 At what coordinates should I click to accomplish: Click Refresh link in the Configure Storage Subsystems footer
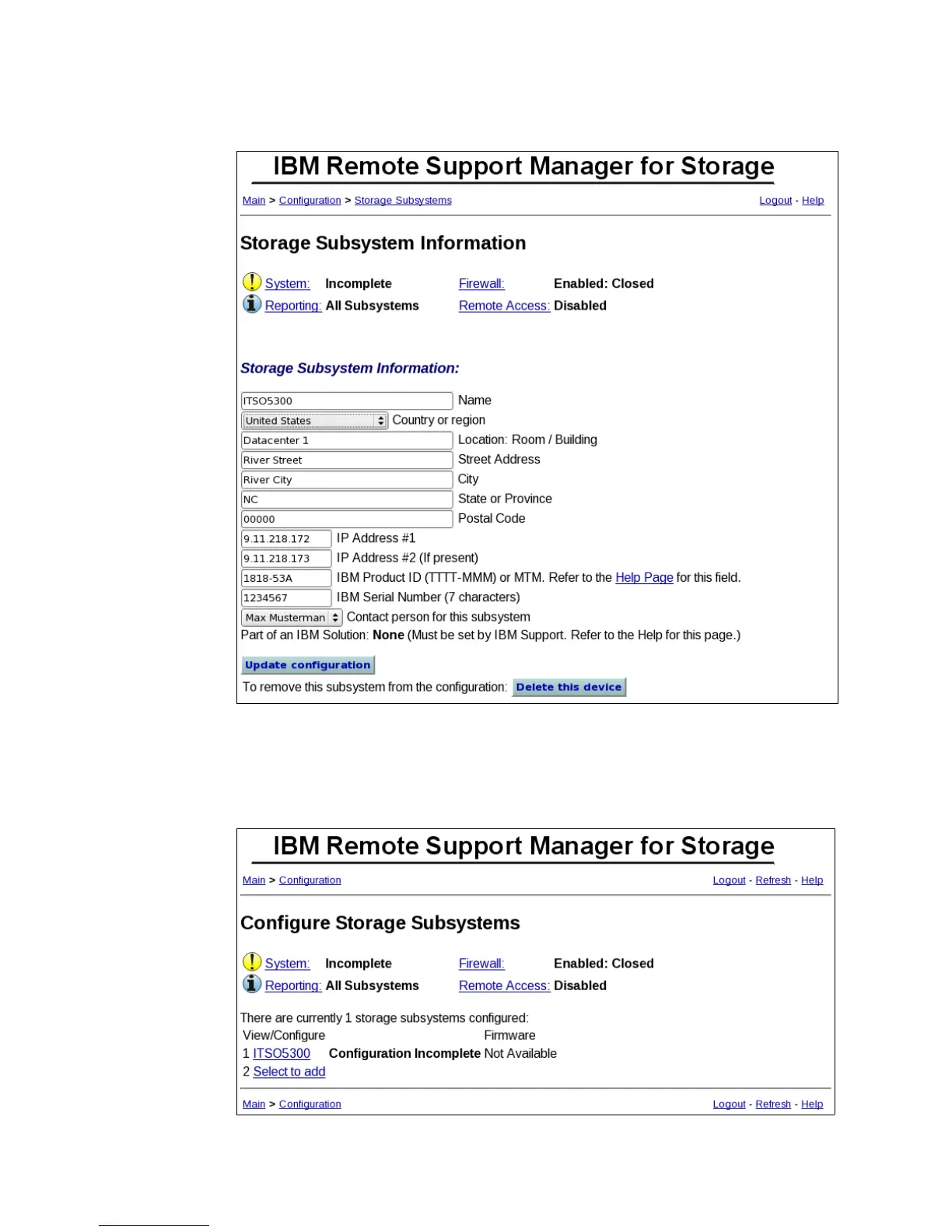[x=773, y=1104]
